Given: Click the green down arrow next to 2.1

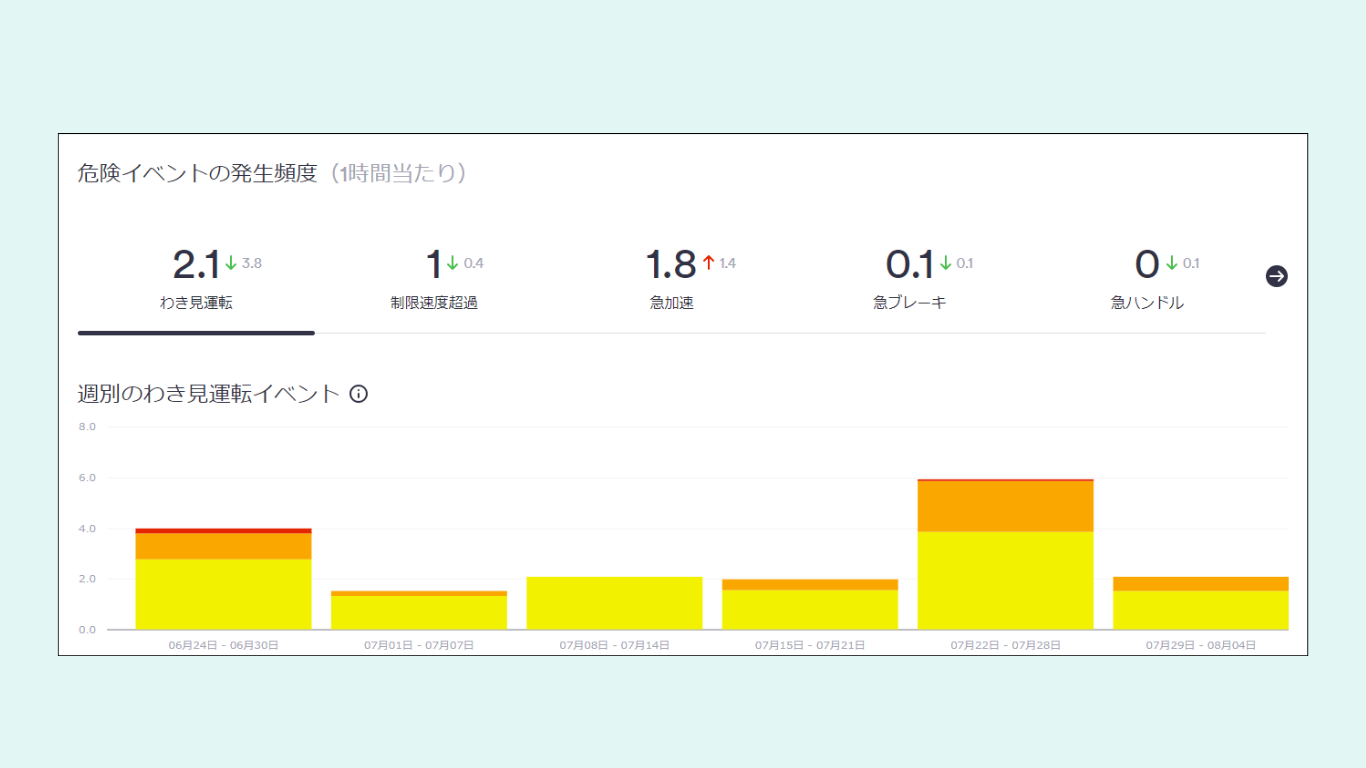Looking at the screenshot, I should 231,263.
